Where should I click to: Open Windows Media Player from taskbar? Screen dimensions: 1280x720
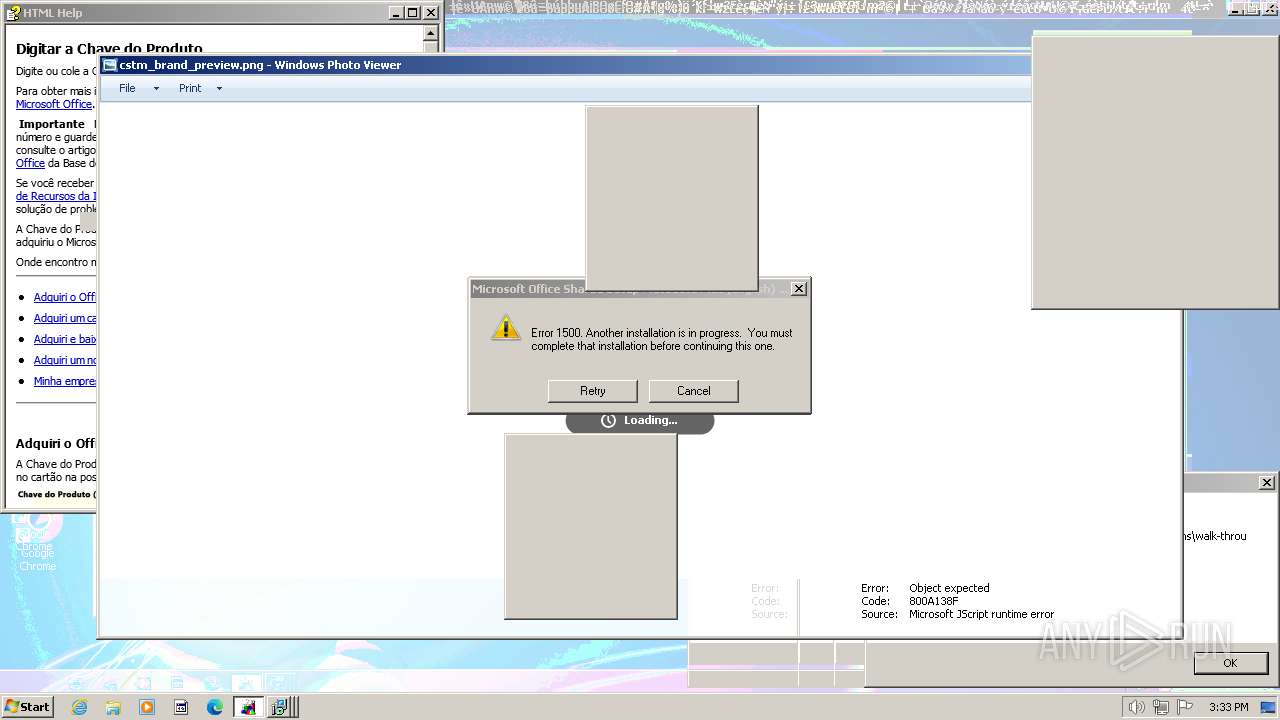[x=147, y=707]
